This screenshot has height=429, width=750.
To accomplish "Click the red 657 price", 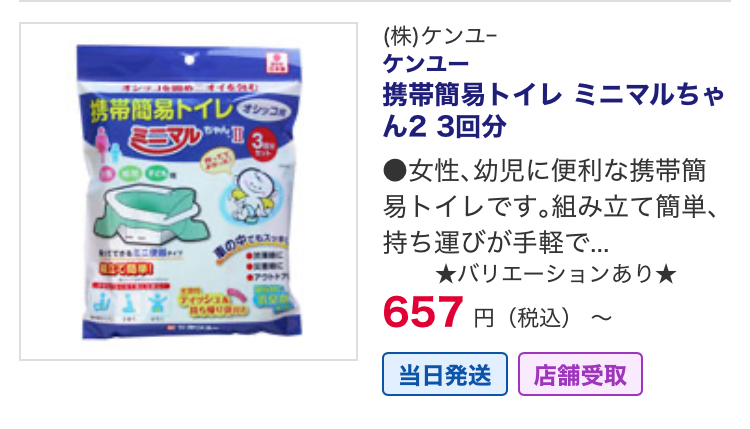I will pos(423,312).
